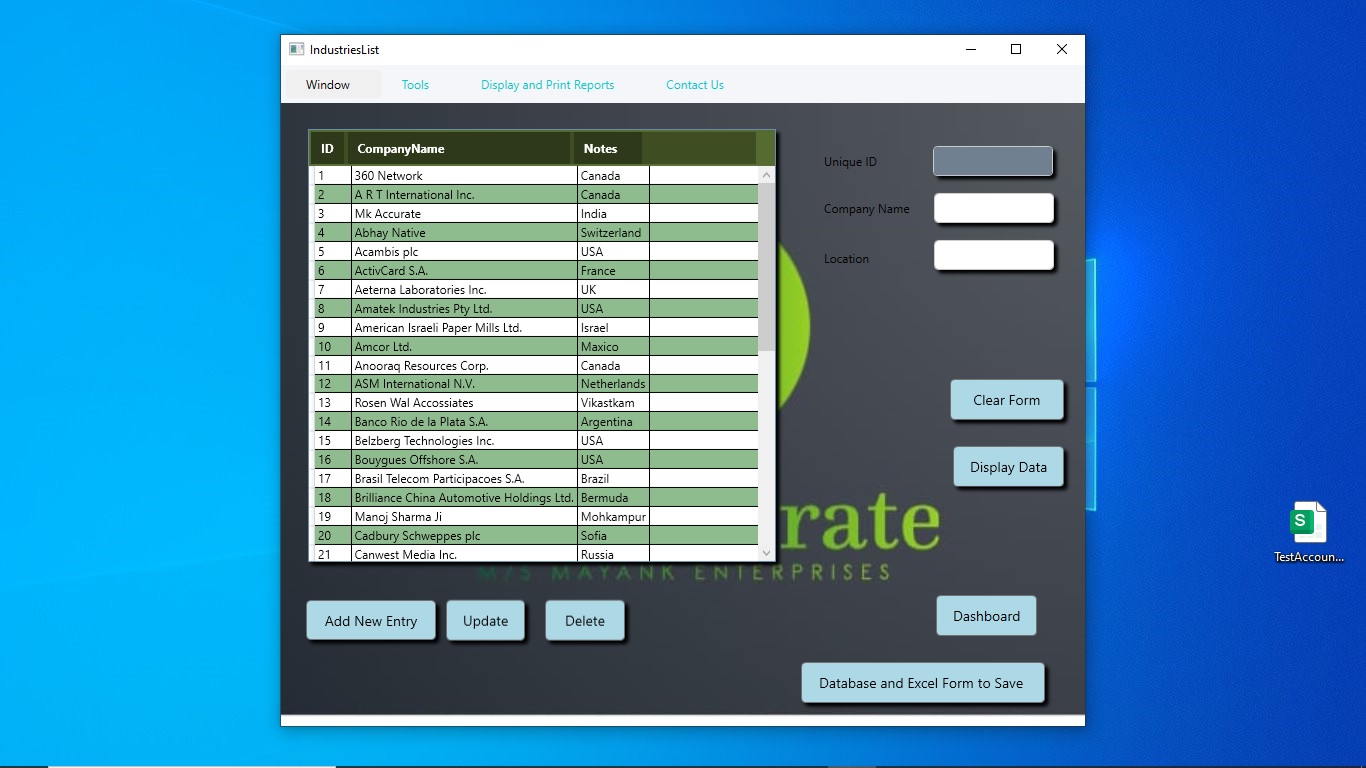Open the Tools menu

pyautogui.click(x=415, y=85)
